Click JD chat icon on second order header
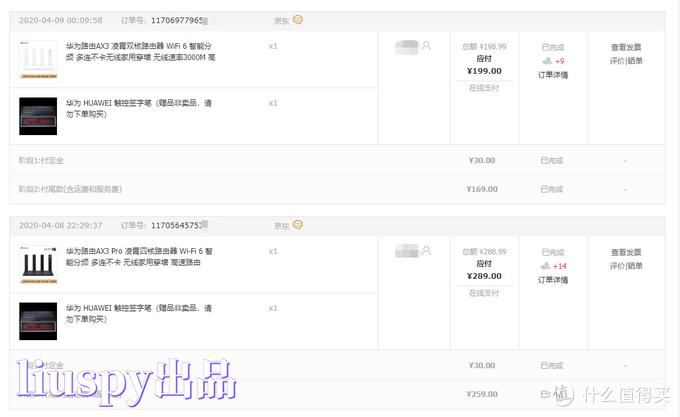Viewport: 680px width, 417px height. (x=298, y=225)
